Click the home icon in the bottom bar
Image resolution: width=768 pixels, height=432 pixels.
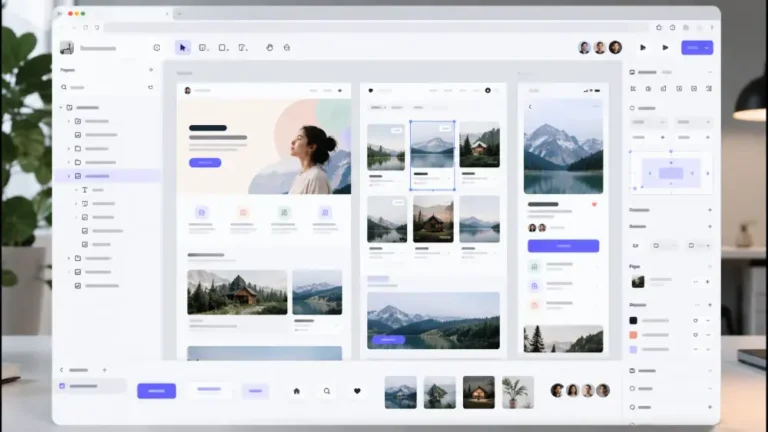pyautogui.click(x=296, y=391)
